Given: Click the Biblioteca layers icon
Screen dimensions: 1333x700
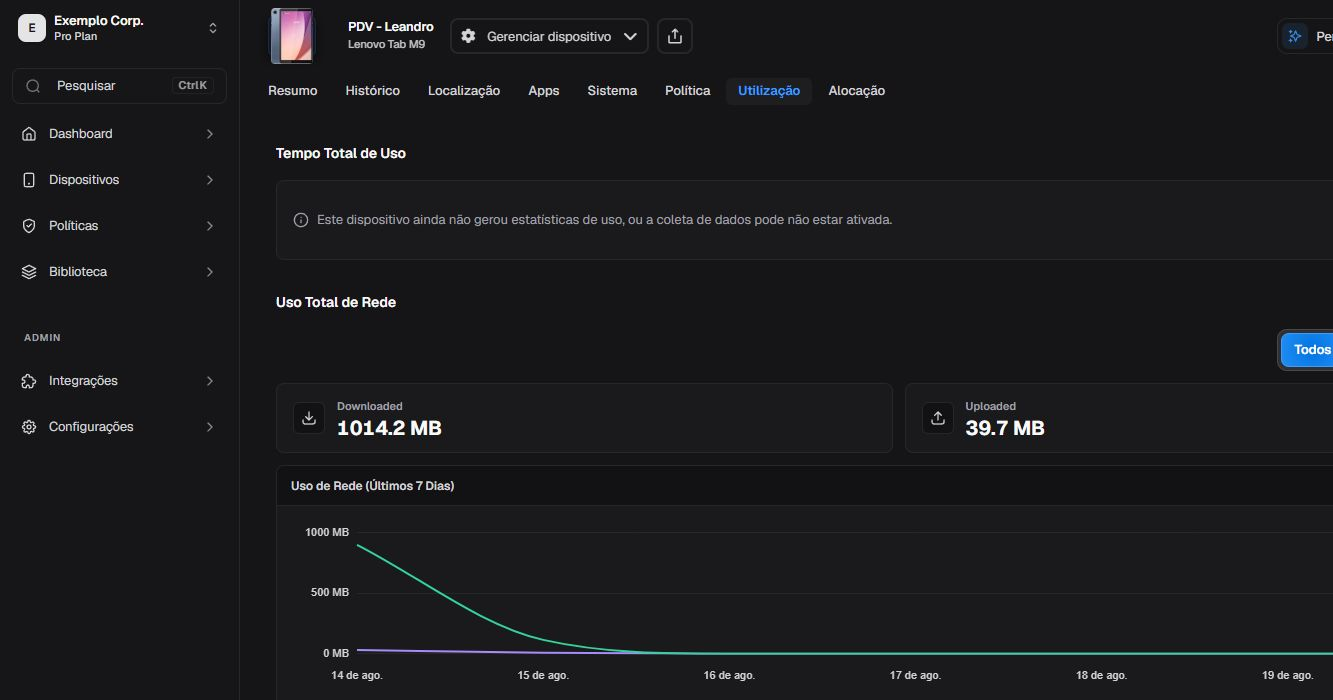Looking at the screenshot, I should tap(29, 272).
